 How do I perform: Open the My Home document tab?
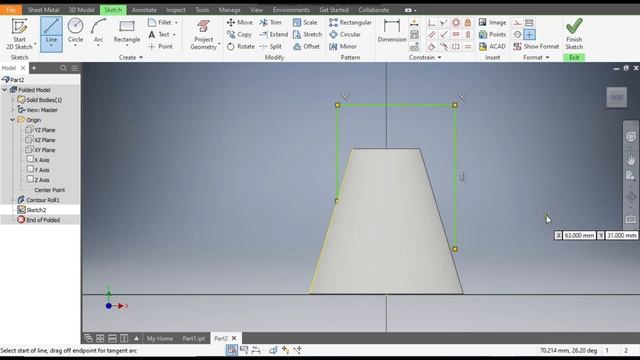pyautogui.click(x=160, y=338)
